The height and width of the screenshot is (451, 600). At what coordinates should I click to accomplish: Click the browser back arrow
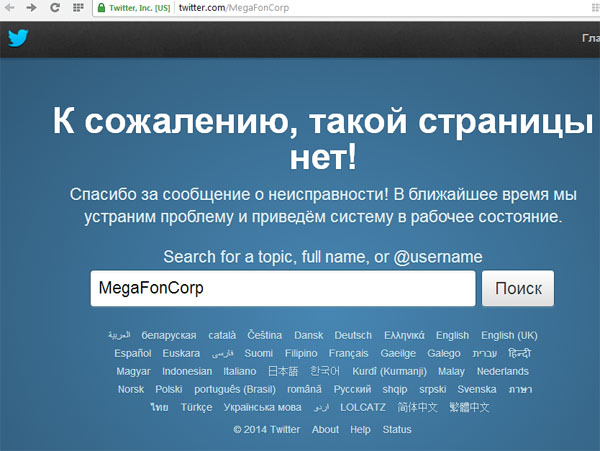pyautogui.click(x=10, y=7)
